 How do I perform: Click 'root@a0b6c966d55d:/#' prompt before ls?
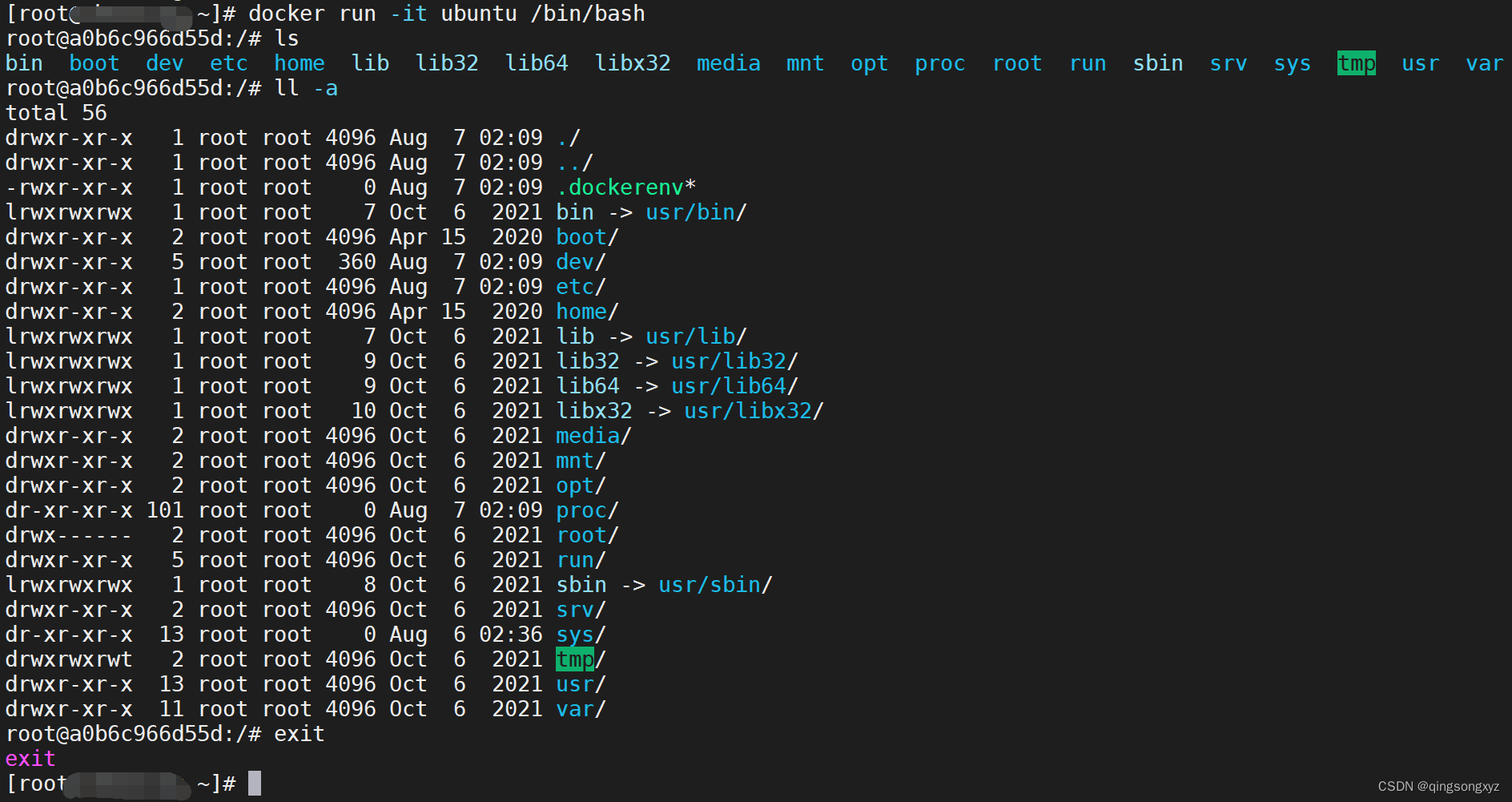point(133,38)
